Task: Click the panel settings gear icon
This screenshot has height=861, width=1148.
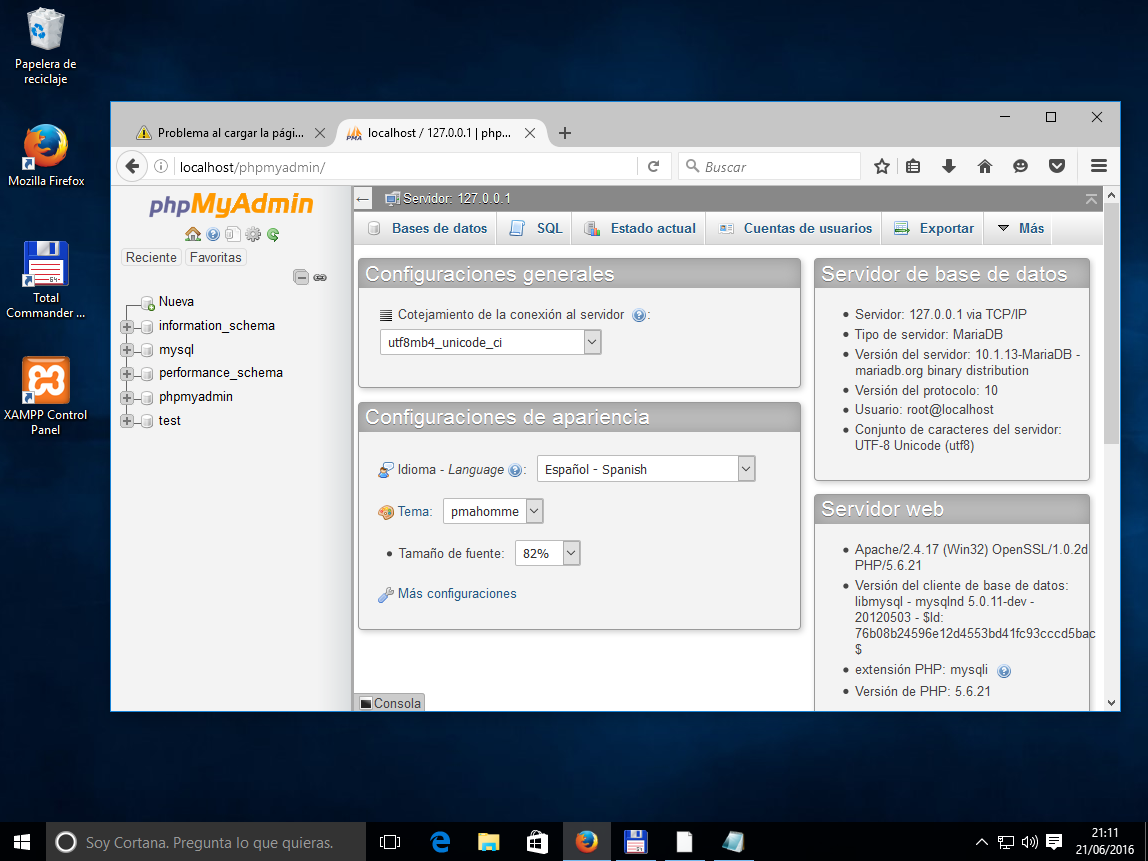Action: pos(253,234)
